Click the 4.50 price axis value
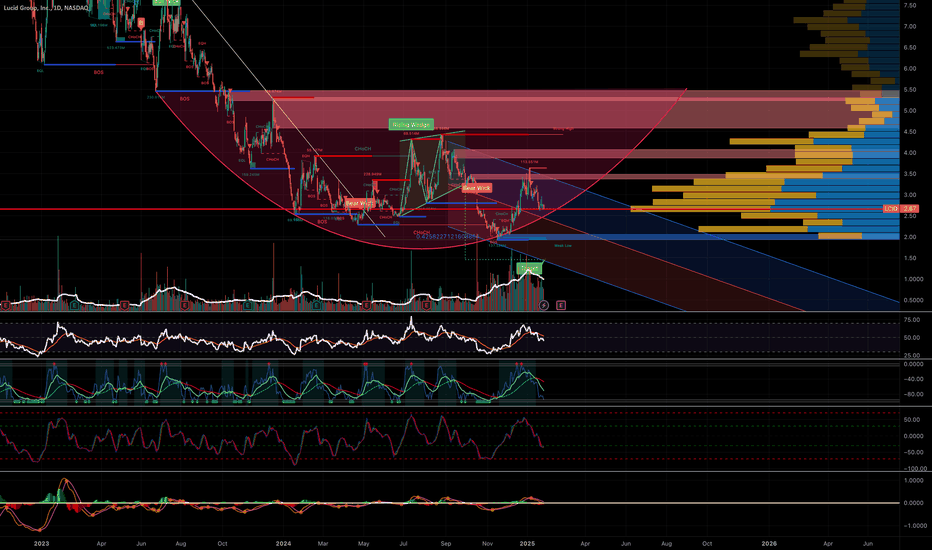Image resolution: width=932 pixels, height=550 pixels. click(x=910, y=132)
